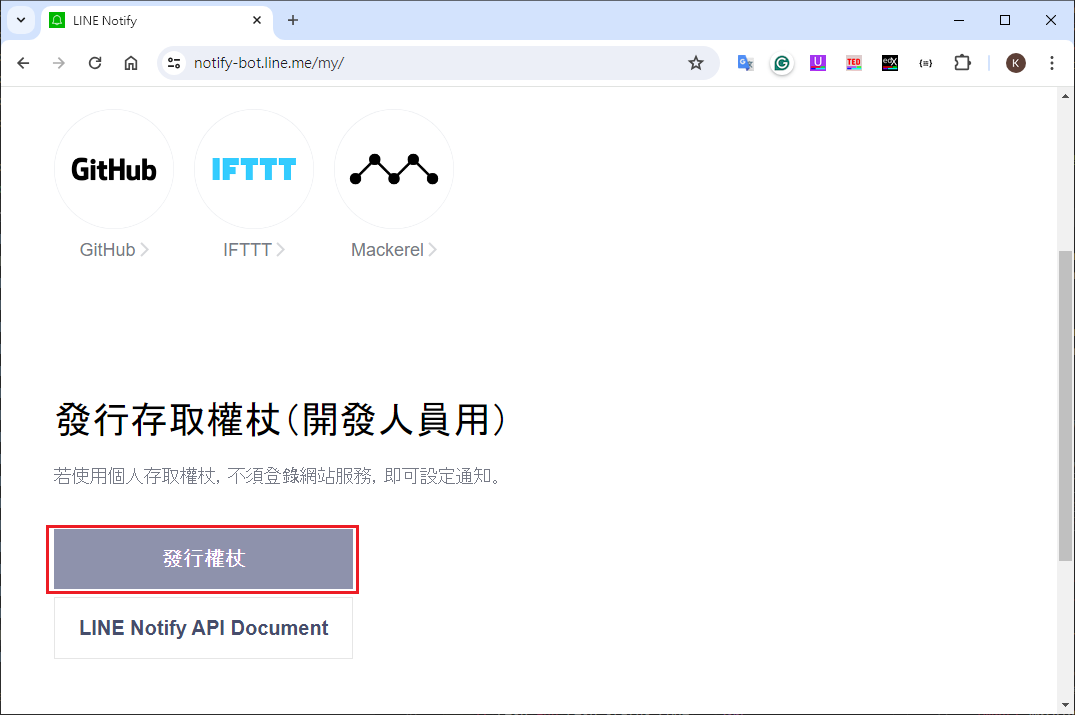Click the page vertical scrollbar
Viewport: 1075px width, 715px height.
point(1066,400)
